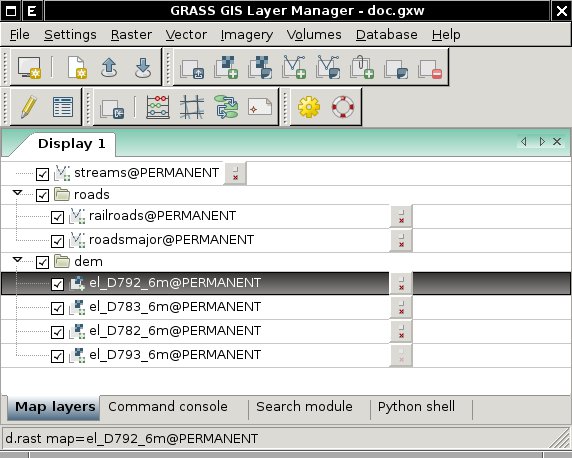Open the File menu
Viewport: 572px width, 458px height.
click(20, 35)
